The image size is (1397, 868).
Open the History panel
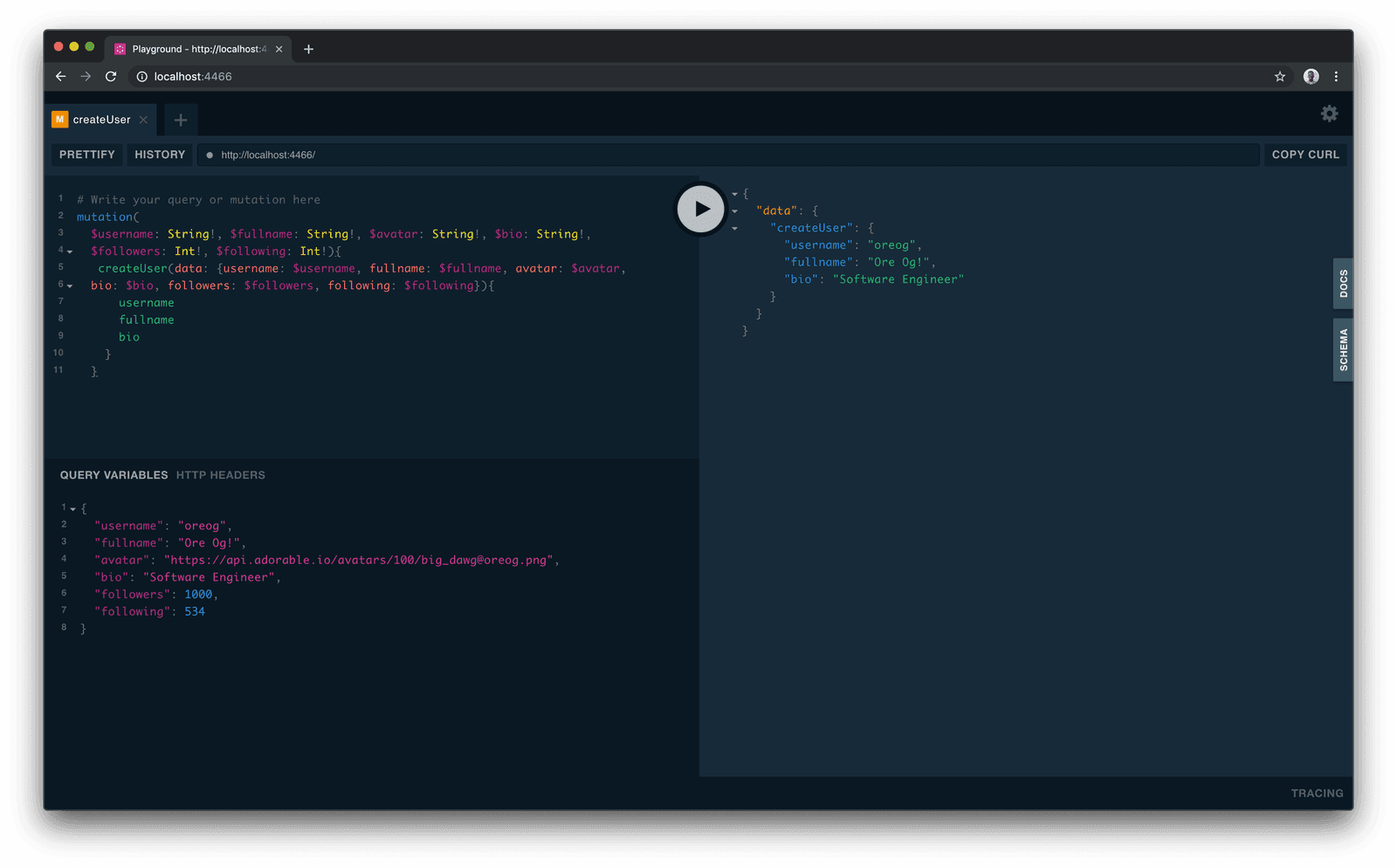pyautogui.click(x=160, y=155)
